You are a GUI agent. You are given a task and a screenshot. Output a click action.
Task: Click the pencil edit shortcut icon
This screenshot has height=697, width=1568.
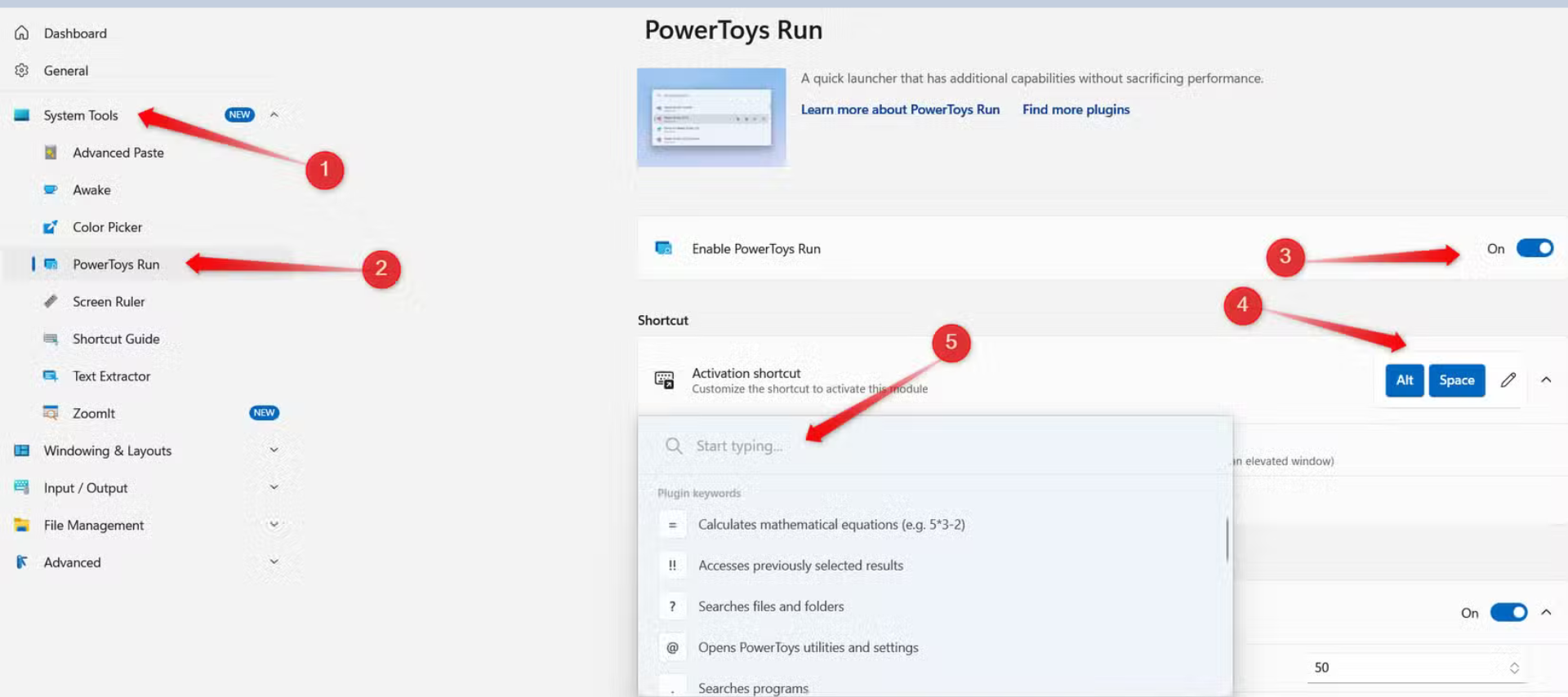tap(1508, 380)
